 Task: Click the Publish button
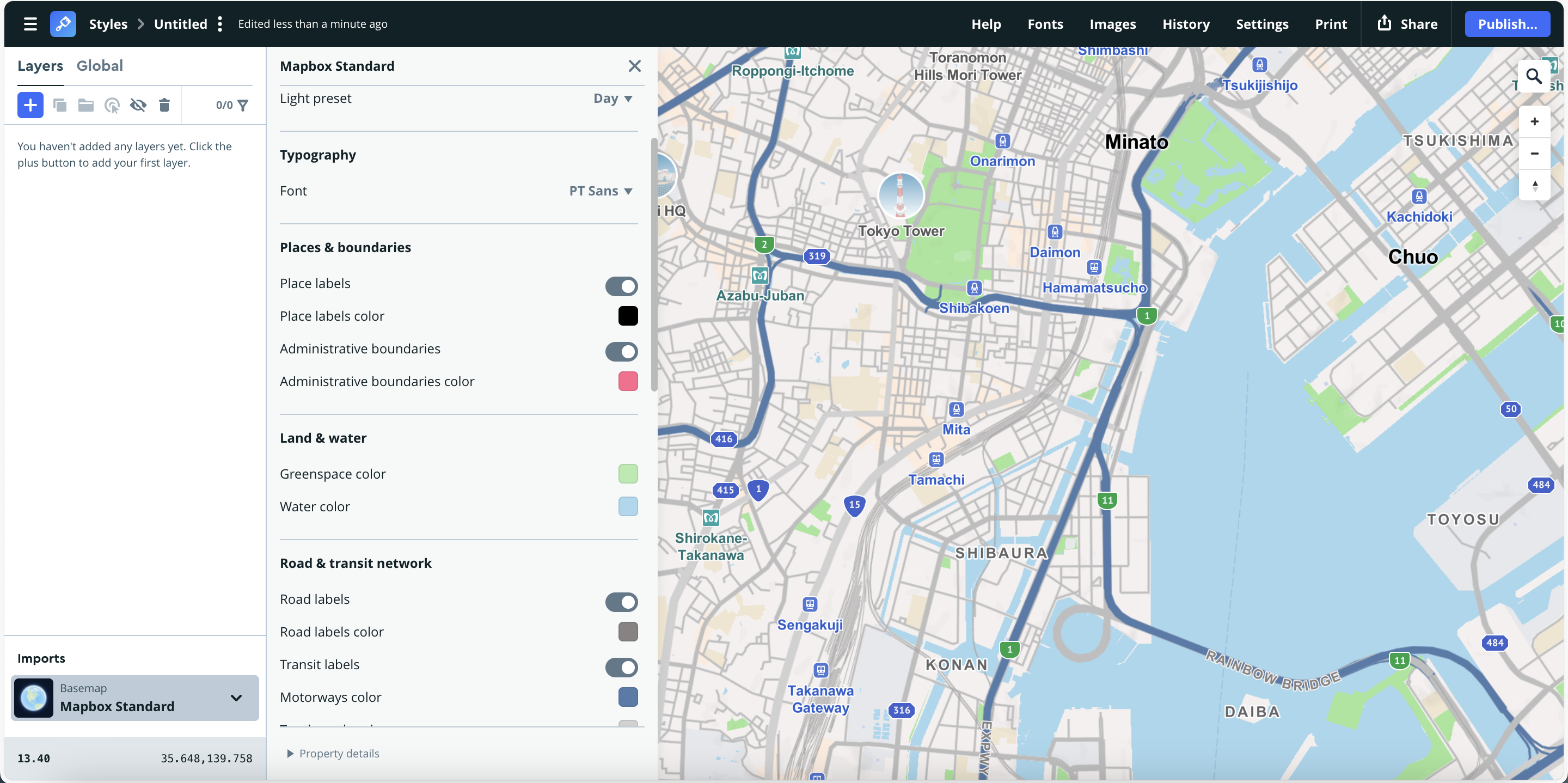[1506, 24]
